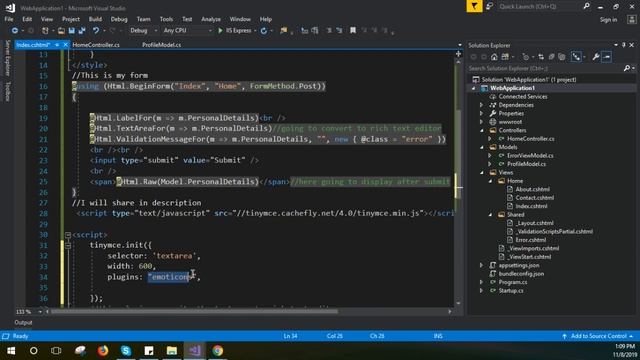This screenshot has width=640, height=360.
Task: Toggle a bookmark with the bookmark icon
Action: [x=353, y=31]
